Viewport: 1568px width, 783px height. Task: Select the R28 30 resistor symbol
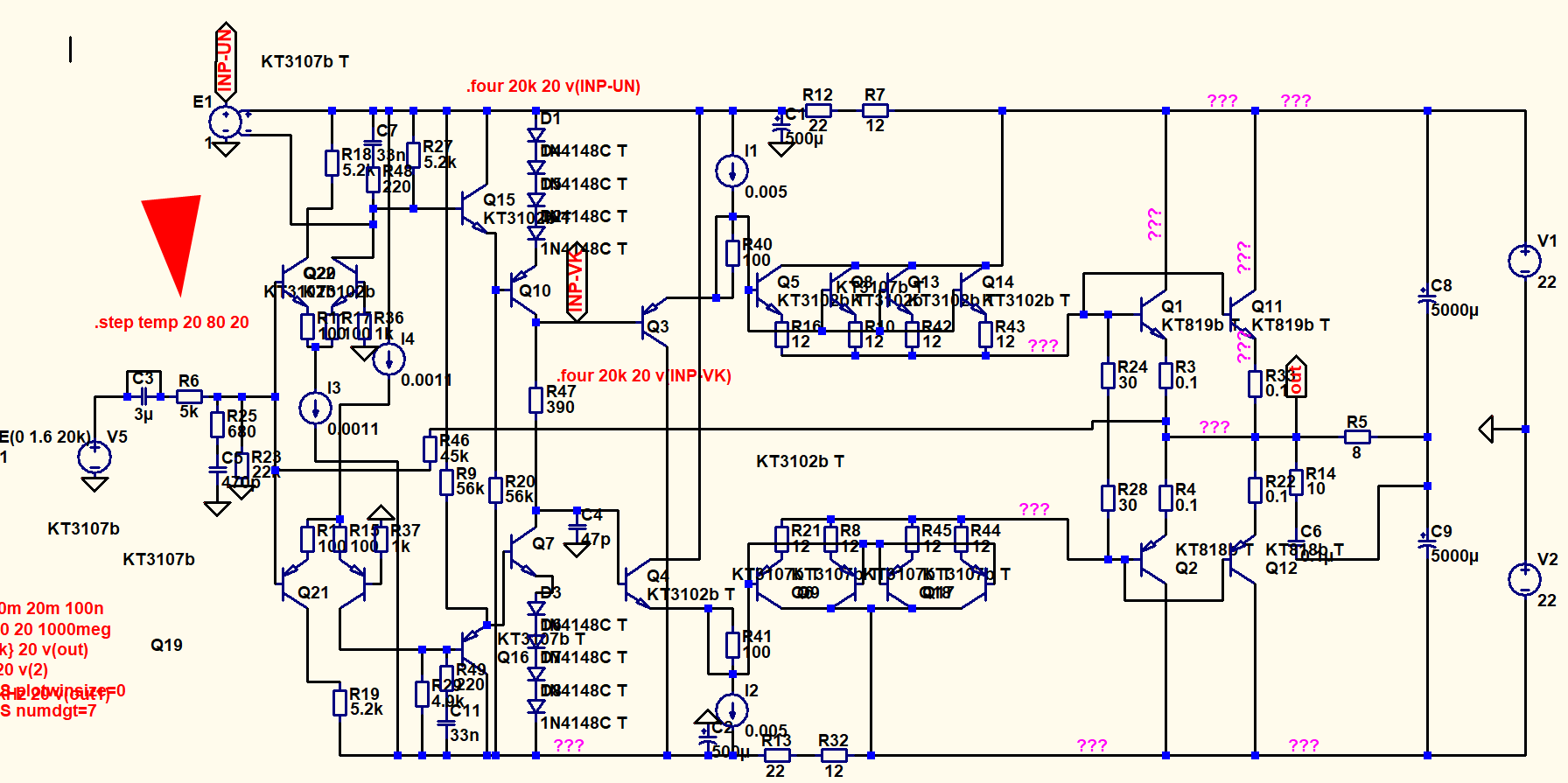point(1109,498)
